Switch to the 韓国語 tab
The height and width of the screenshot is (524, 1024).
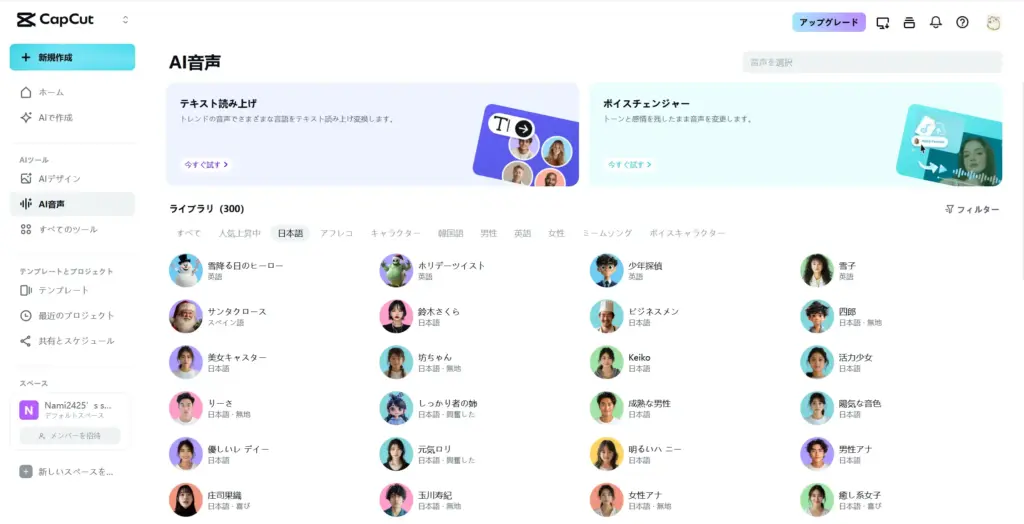450,233
